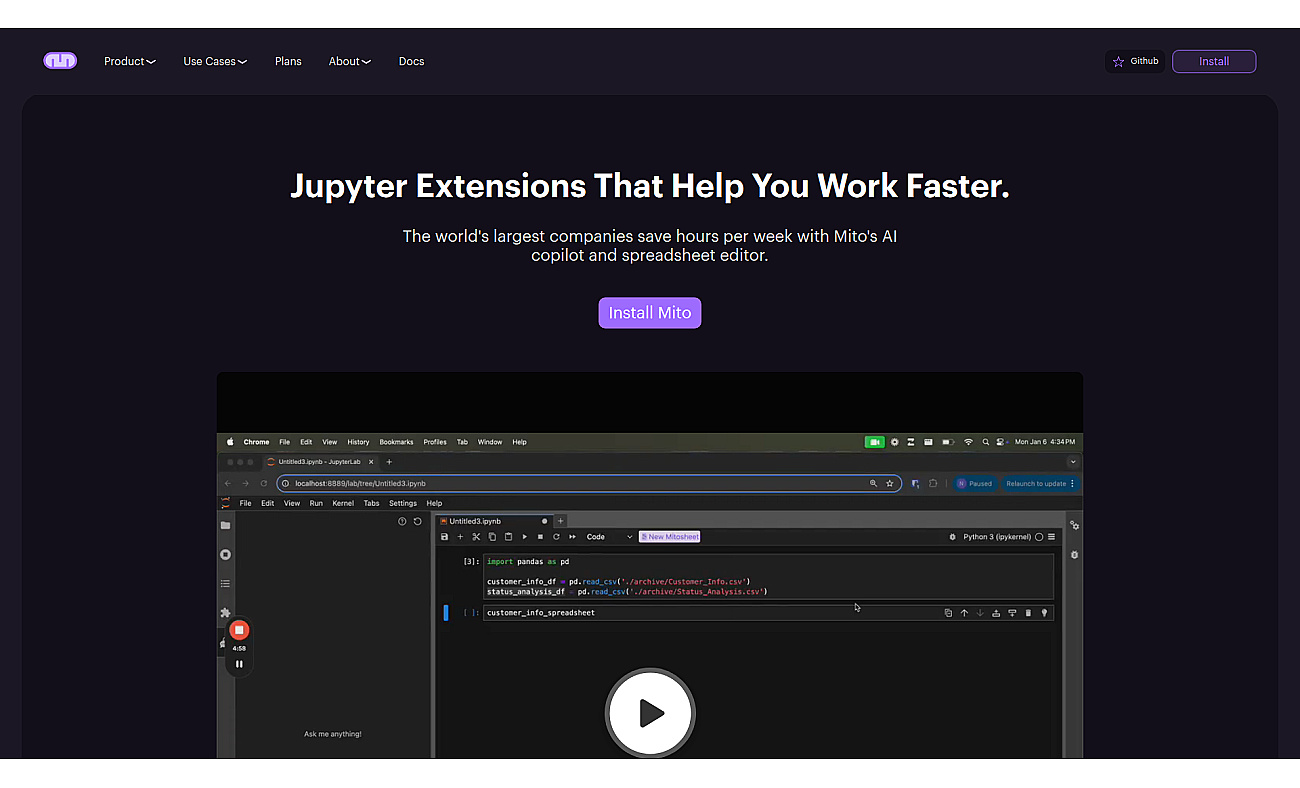Image resolution: width=1300 pixels, height=788 pixels.
Task: Cut the cell with the scissors icon
Action: [476, 537]
